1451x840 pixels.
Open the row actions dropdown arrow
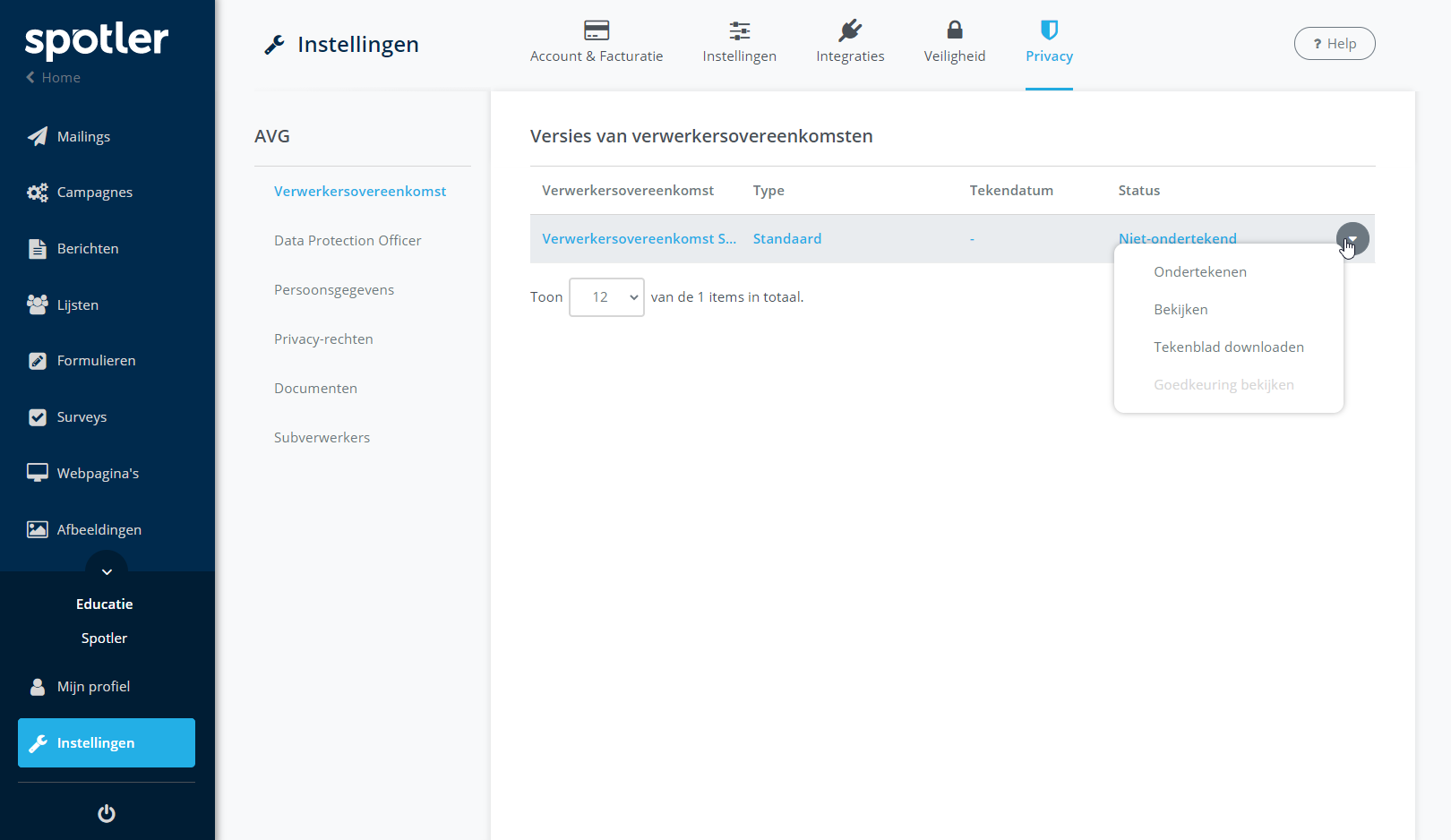pyautogui.click(x=1352, y=238)
